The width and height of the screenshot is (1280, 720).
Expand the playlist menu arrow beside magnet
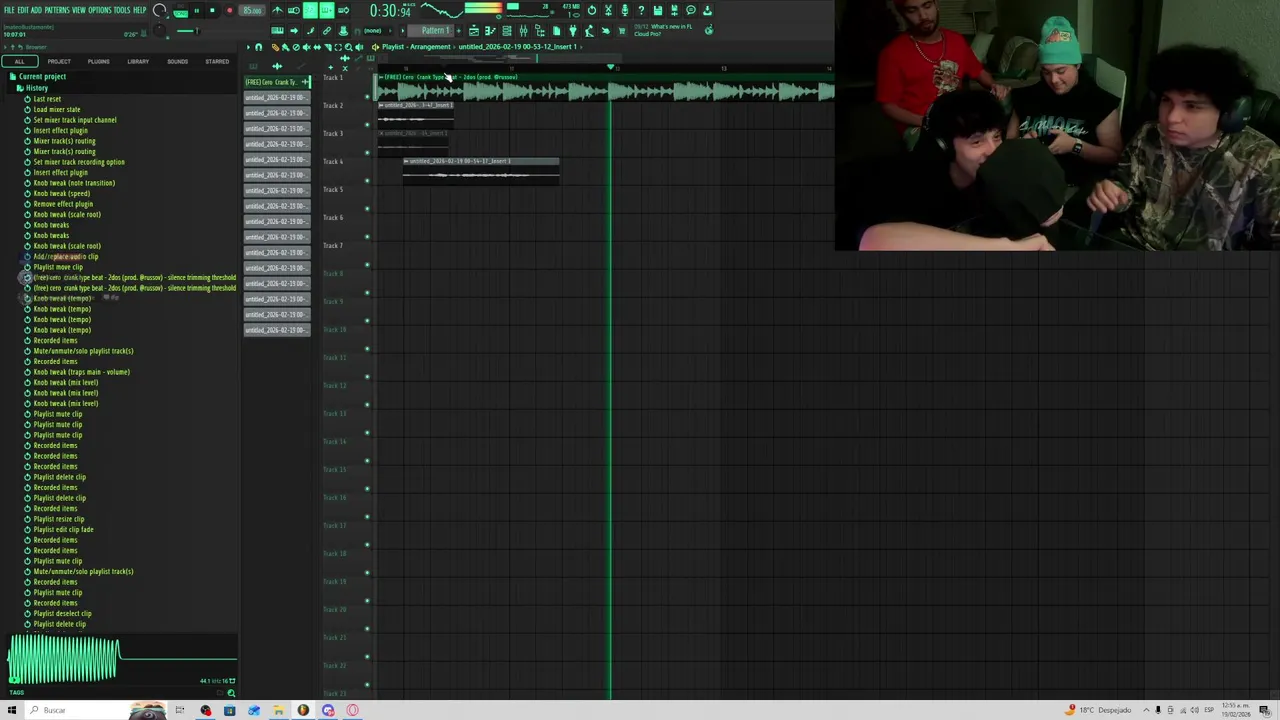click(248, 47)
